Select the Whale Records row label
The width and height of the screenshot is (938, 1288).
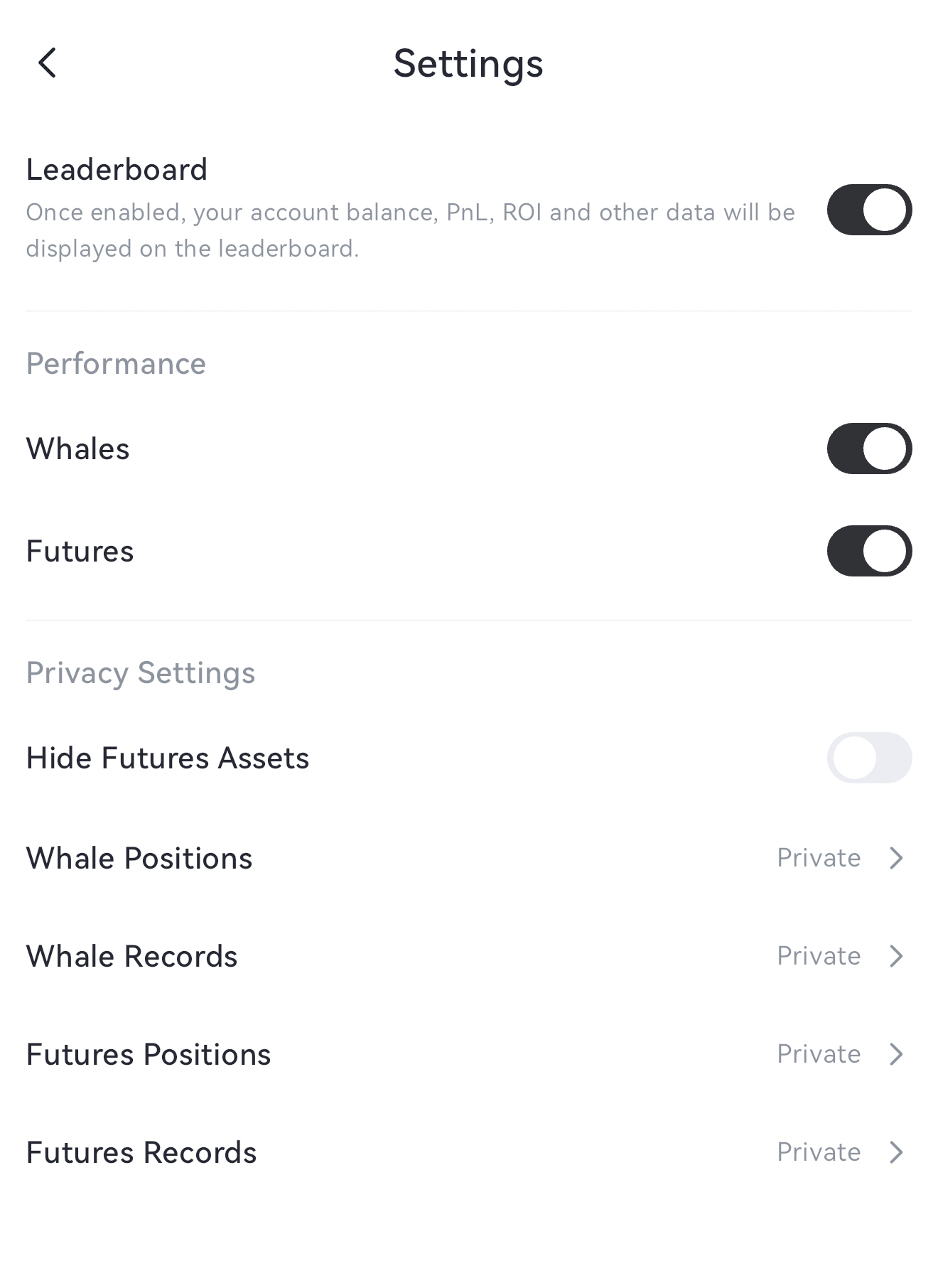click(132, 956)
